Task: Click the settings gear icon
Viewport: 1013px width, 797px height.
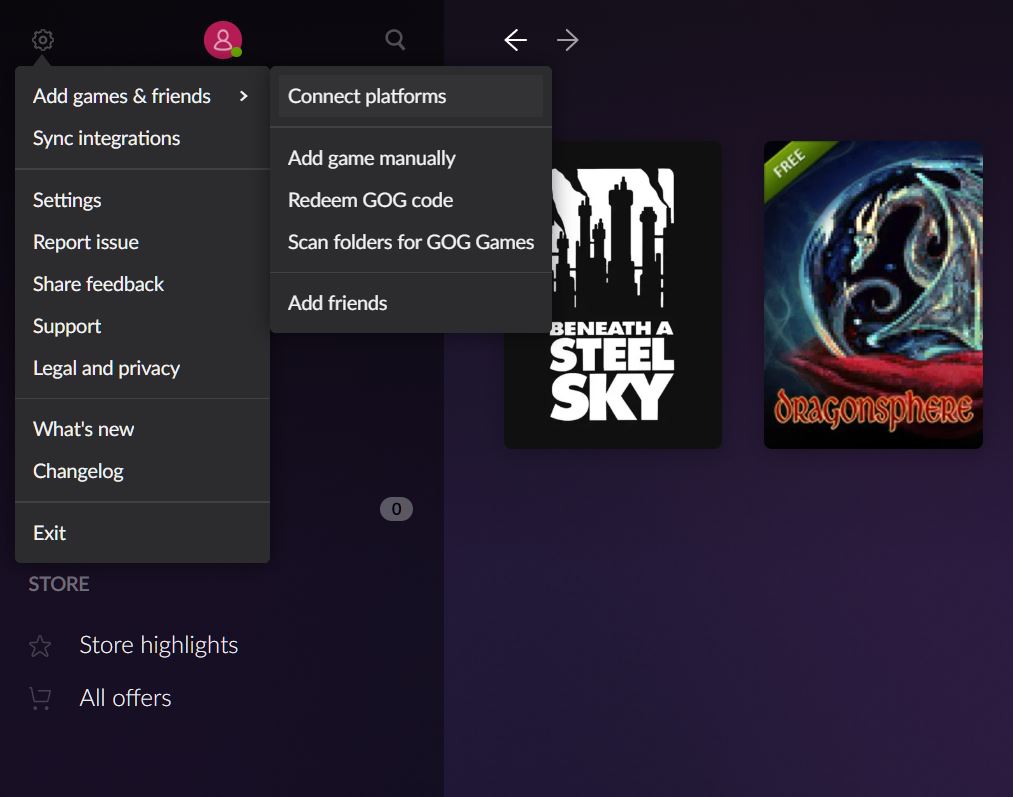Action: click(x=43, y=40)
